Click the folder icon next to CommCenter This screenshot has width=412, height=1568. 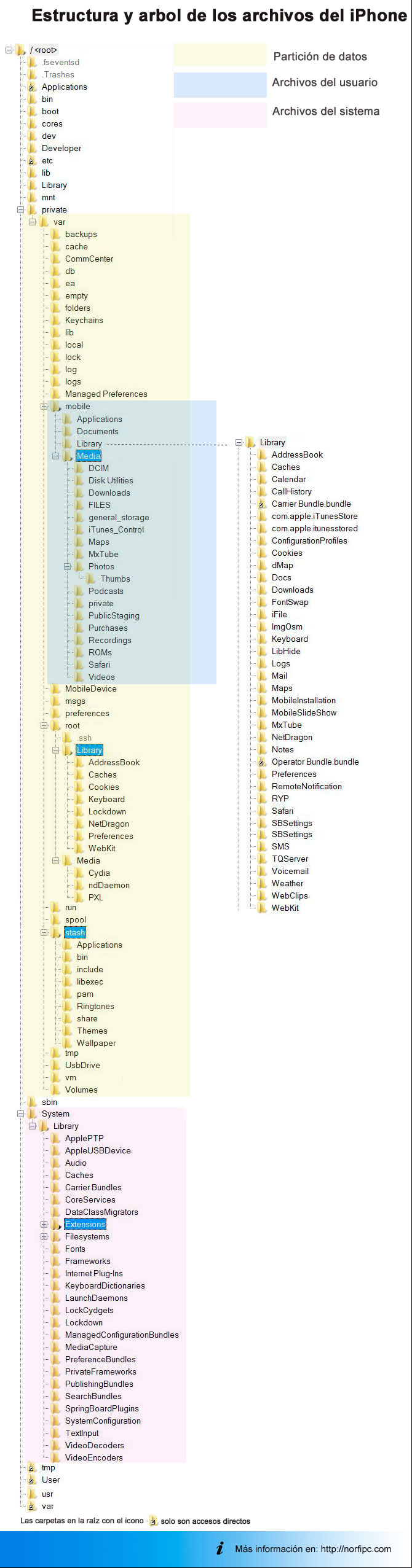[55, 259]
